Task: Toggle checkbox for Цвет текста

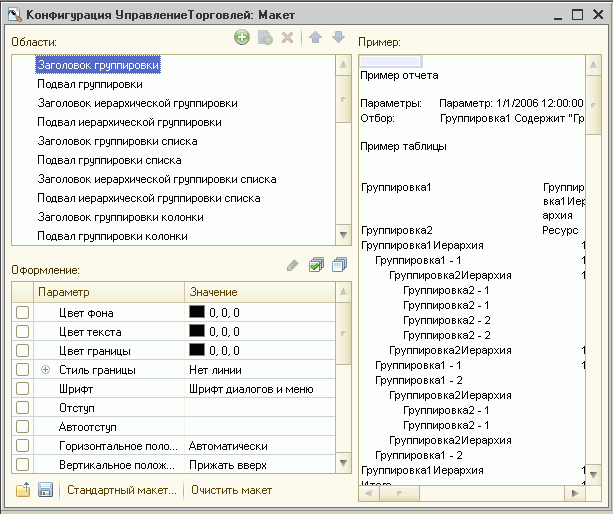Action: pyautogui.click(x=22, y=331)
